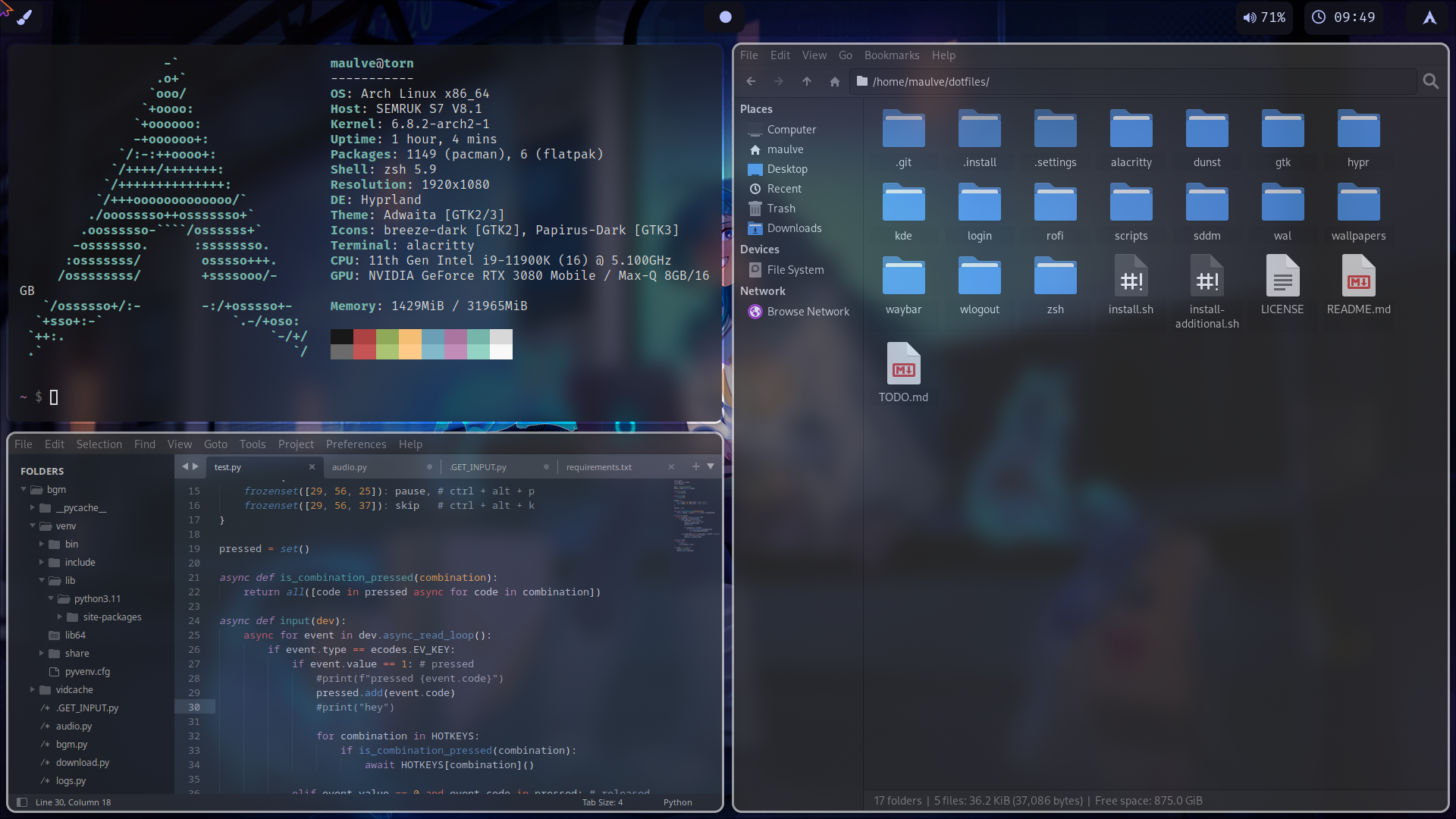Expand the bin folder tree item

point(42,544)
